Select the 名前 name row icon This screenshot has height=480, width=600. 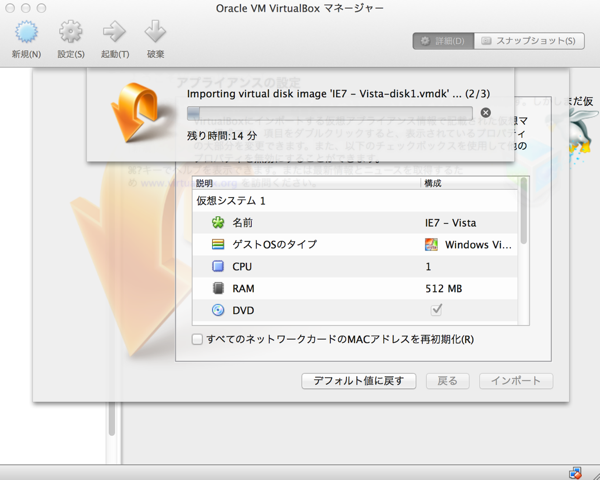coord(218,222)
